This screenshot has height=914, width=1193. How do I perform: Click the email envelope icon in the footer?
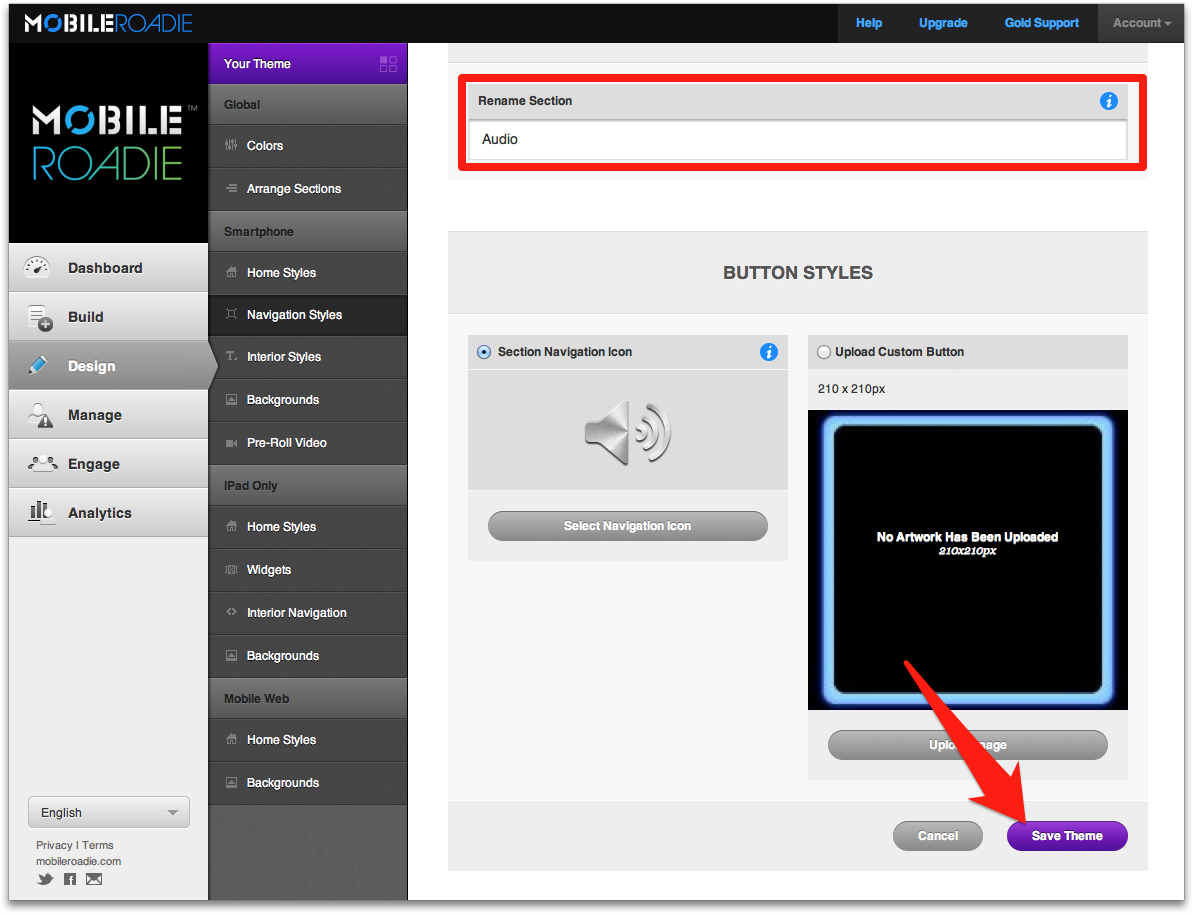pyautogui.click(x=94, y=879)
